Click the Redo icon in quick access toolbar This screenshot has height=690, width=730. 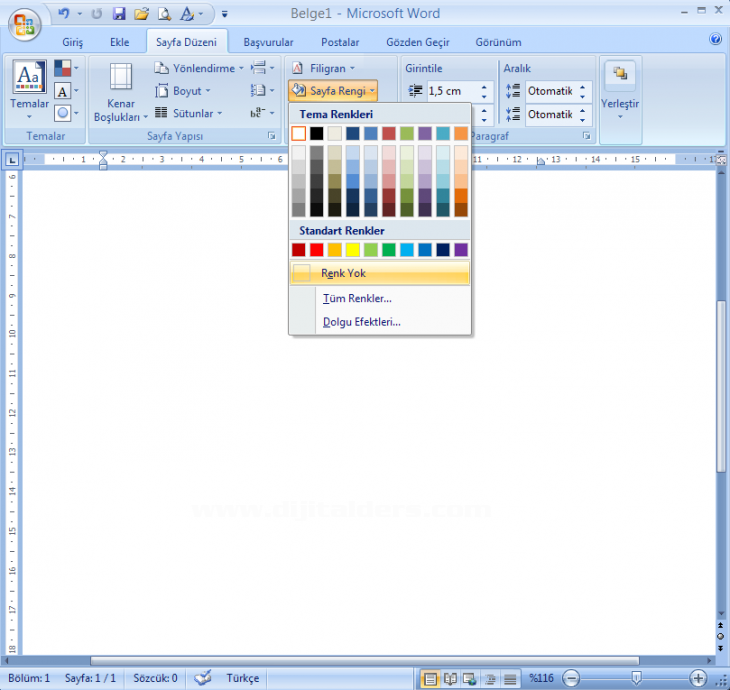(96, 14)
